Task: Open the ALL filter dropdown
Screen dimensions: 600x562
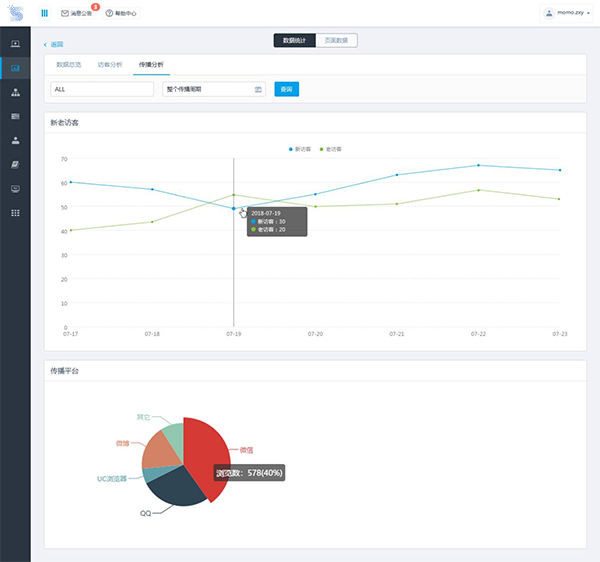Action: (102, 89)
